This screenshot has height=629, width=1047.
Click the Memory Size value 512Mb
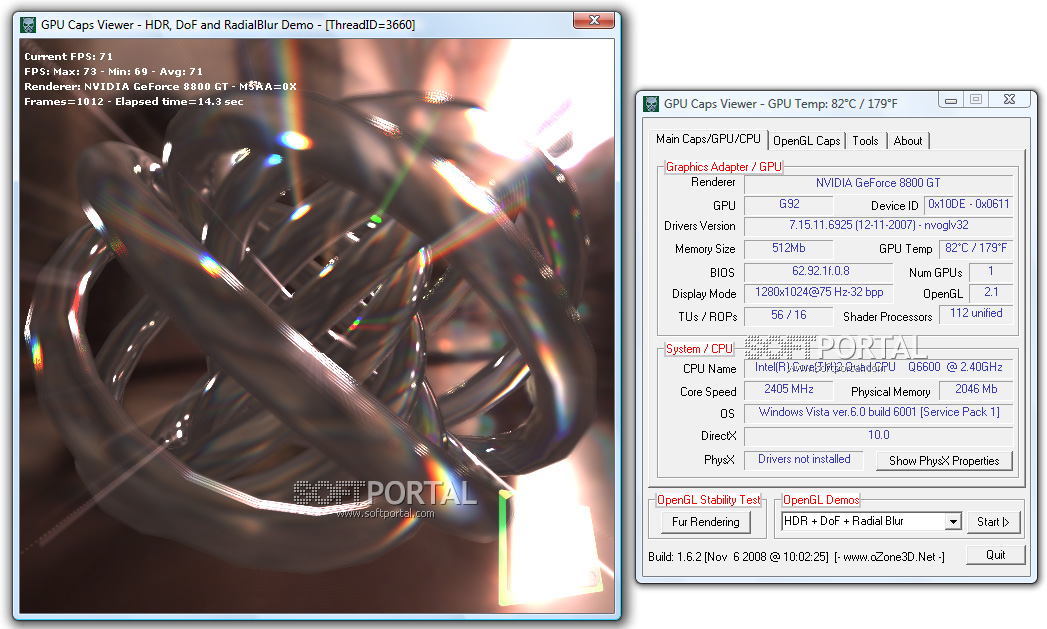pos(789,248)
